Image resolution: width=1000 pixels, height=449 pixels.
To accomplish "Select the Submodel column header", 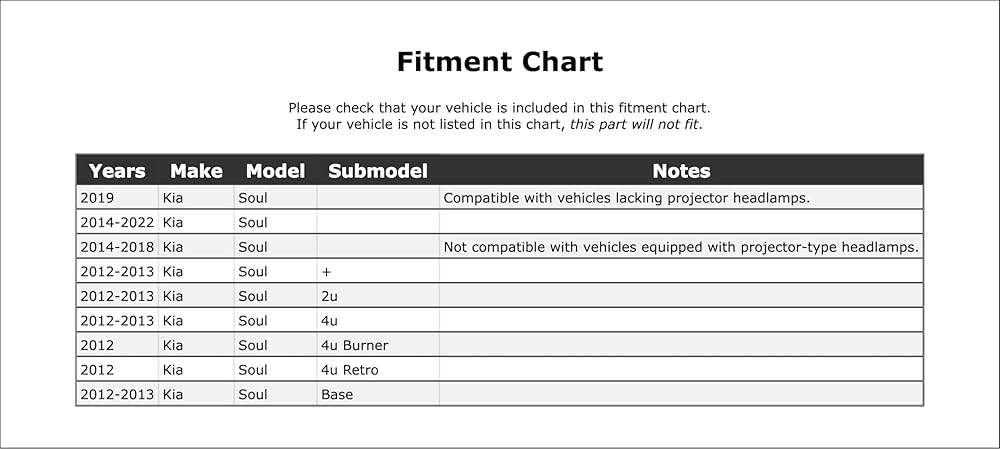I will (377, 171).
